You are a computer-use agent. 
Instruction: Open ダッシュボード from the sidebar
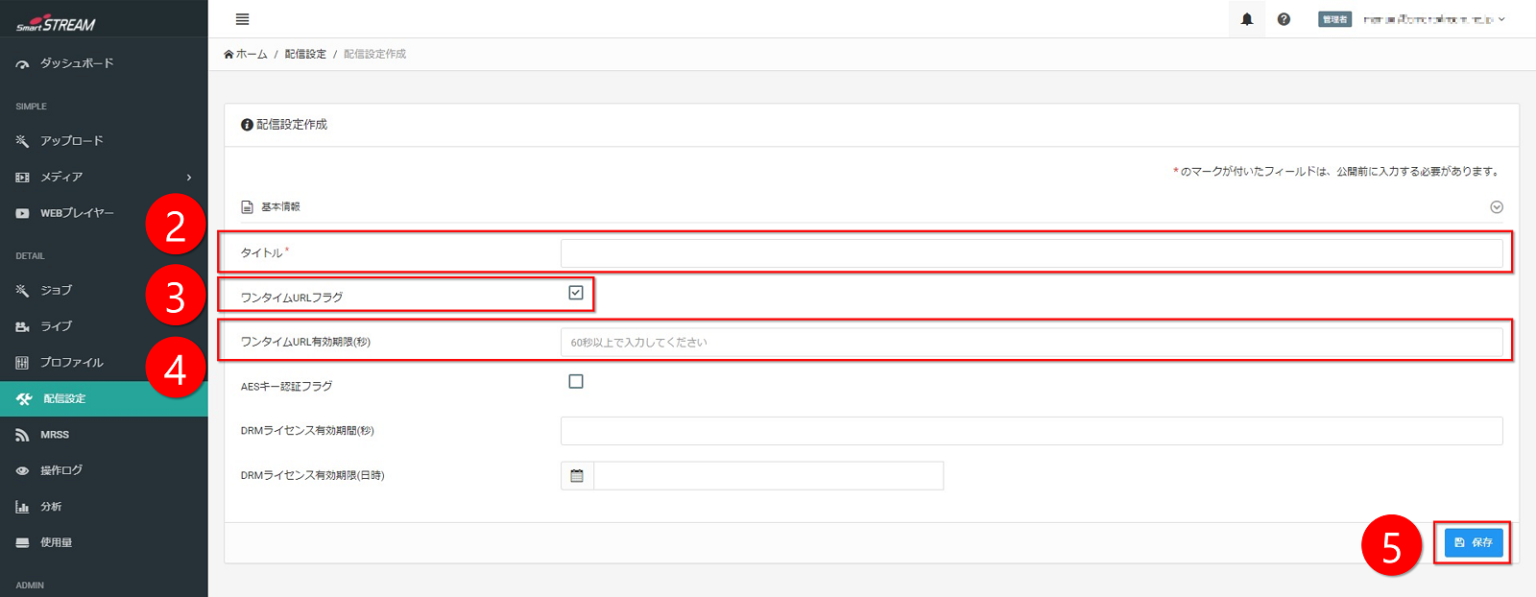pos(76,63)
